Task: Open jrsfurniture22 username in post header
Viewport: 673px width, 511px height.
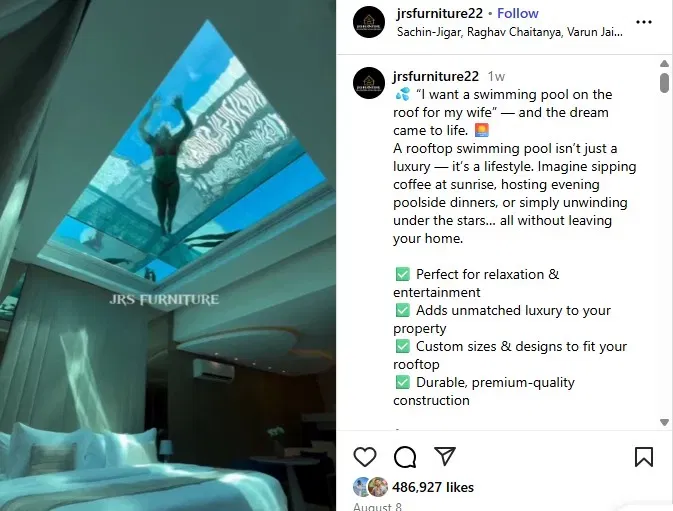Action: [440, 13]
